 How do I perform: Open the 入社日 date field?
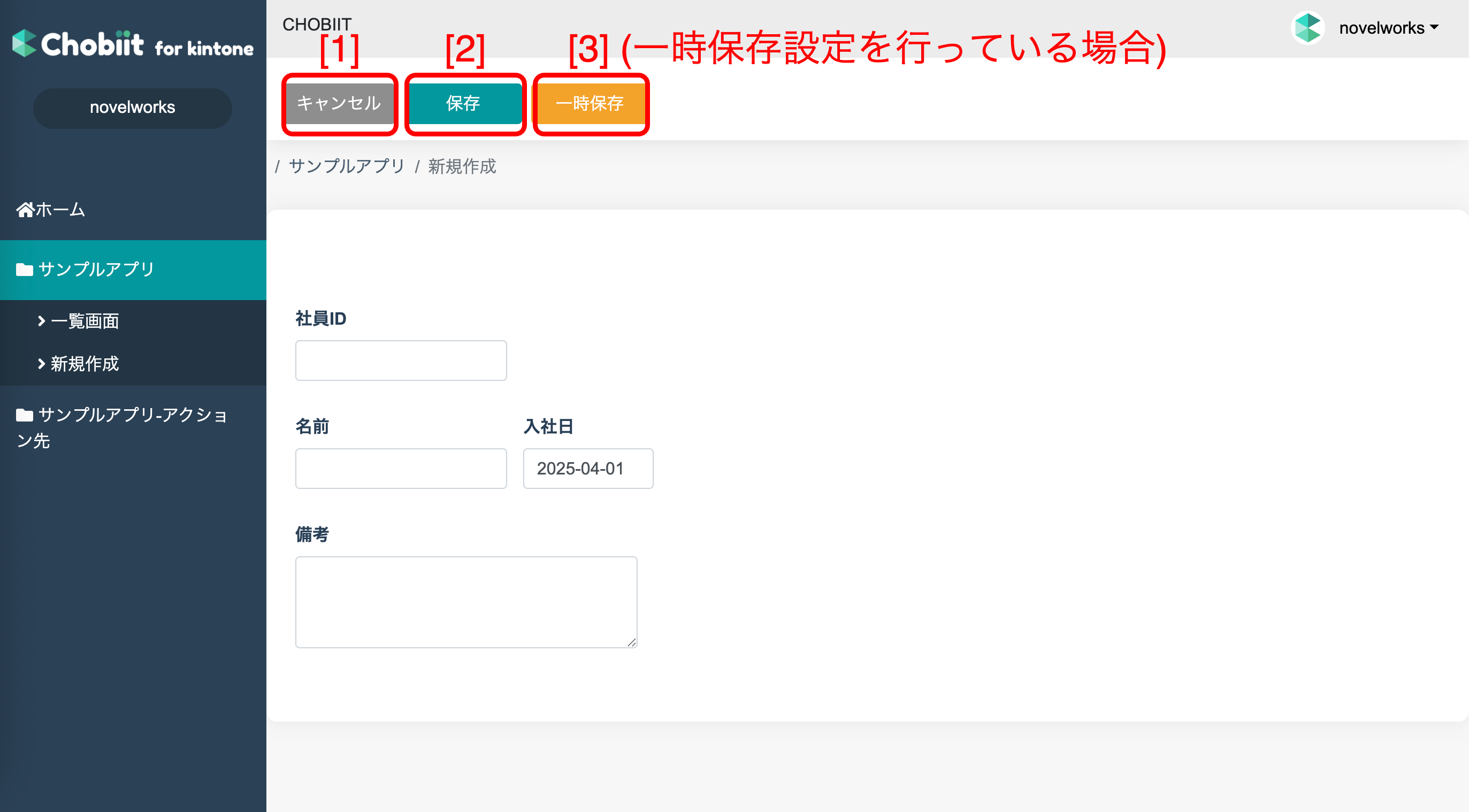pos(588,469)
